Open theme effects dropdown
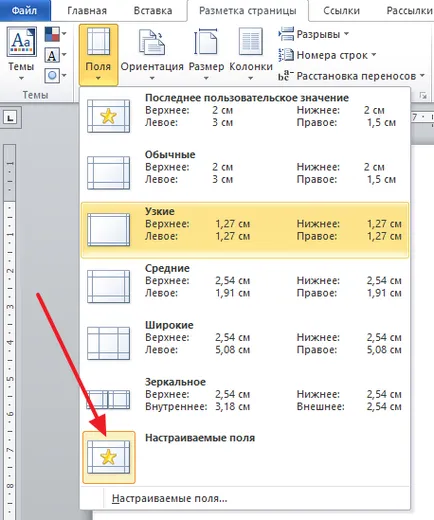The width and height of the screenshot is (434, 520). (x=55, y=76)
